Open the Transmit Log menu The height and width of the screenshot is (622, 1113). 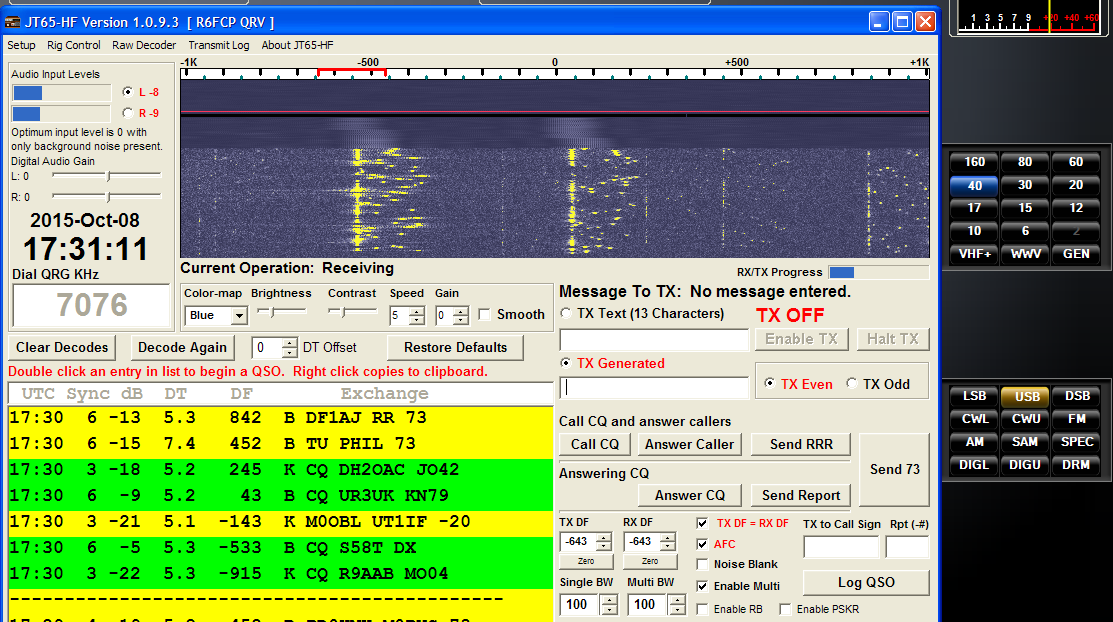[218, 45]
